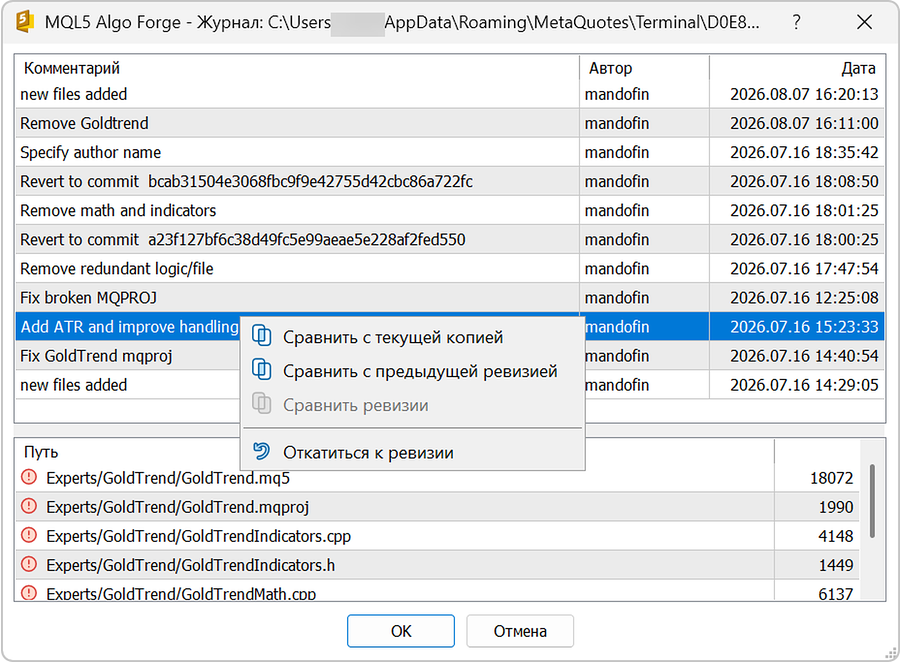Choose Сравнить с текущей копией
The image size is (900, 662).
(413, 336)
